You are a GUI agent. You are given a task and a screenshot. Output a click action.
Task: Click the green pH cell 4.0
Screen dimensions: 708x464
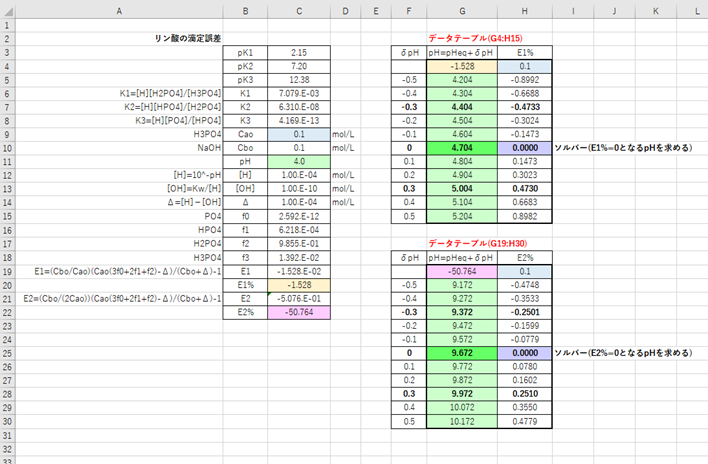pyautogui.click(x=299, y=161)
